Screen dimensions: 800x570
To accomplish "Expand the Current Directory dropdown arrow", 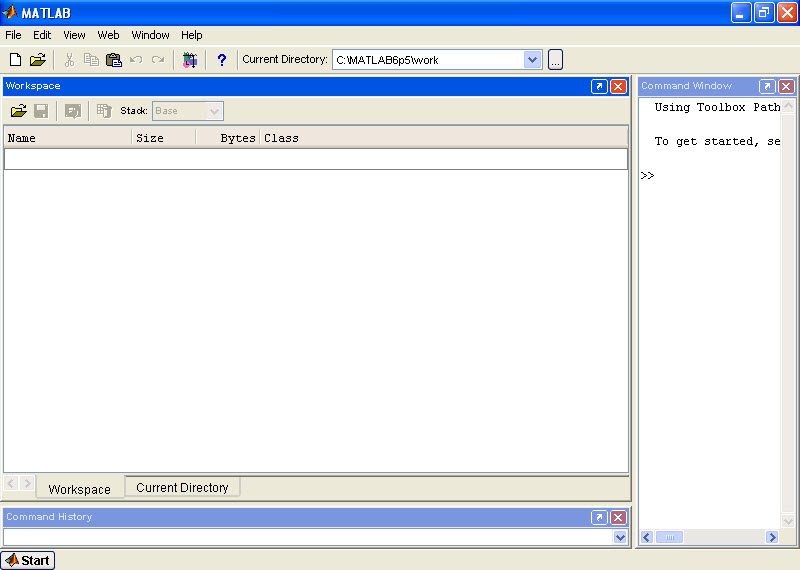I will click(532, 60).
